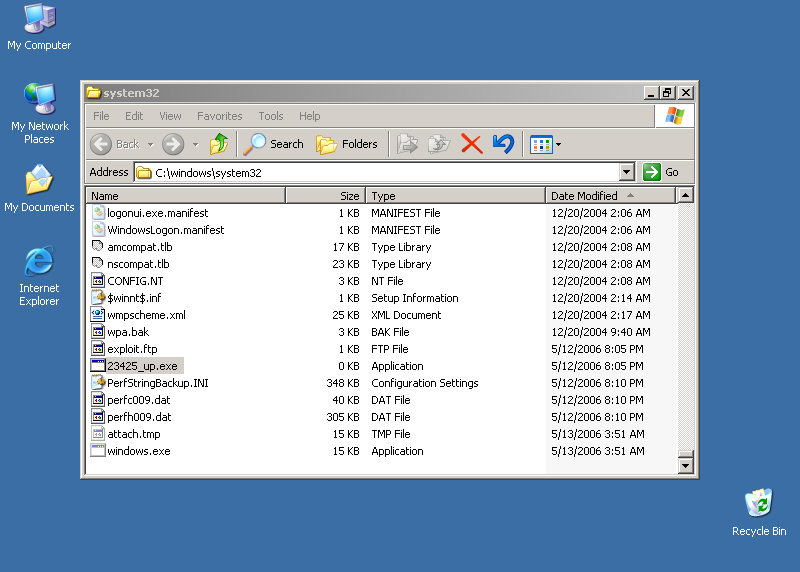Click the 12/20/2004 9:40 AM date
Screen dimensions: 800x572
coord(601,332)
